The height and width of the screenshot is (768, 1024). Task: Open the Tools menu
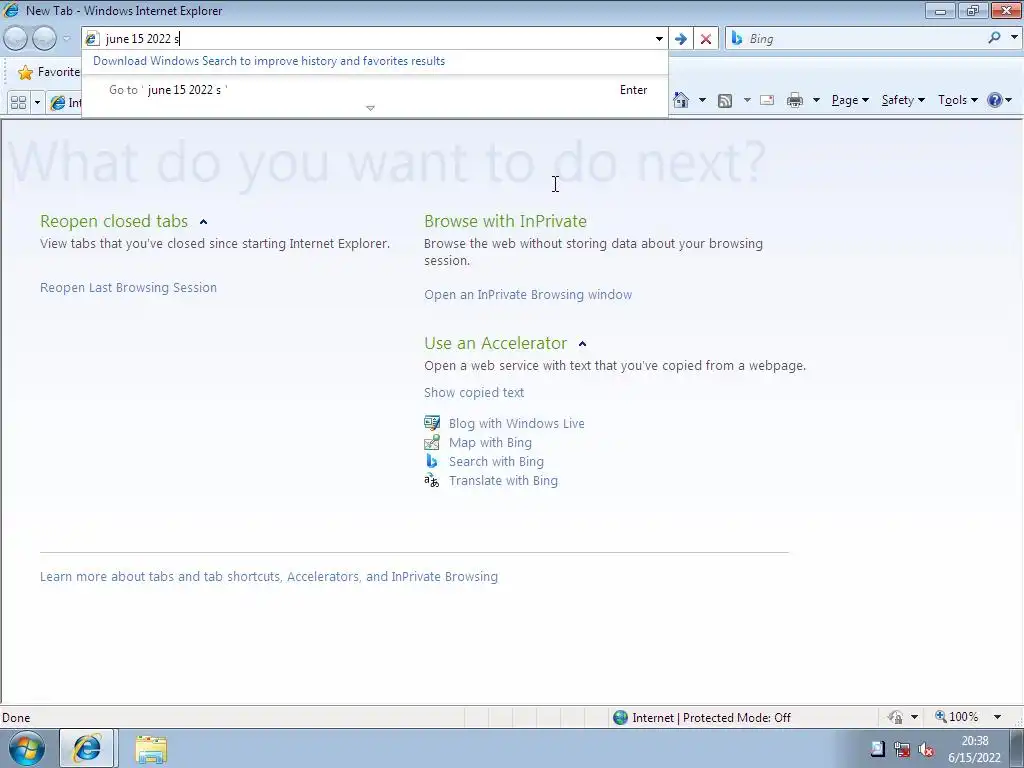point(957,100)
